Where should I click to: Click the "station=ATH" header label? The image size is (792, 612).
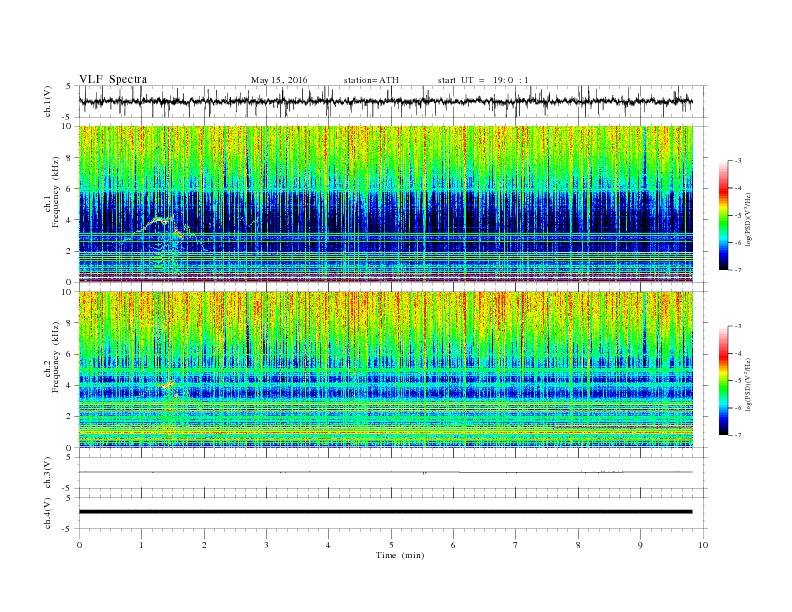tap(371, 80)
